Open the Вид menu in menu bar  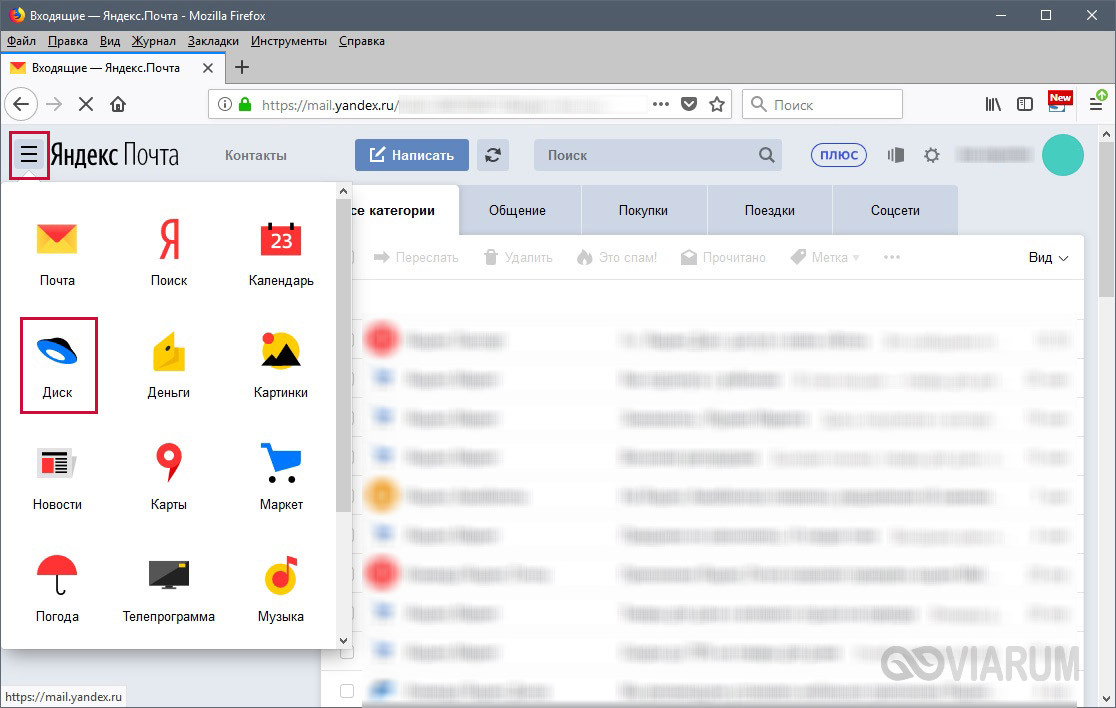point(110,41)
